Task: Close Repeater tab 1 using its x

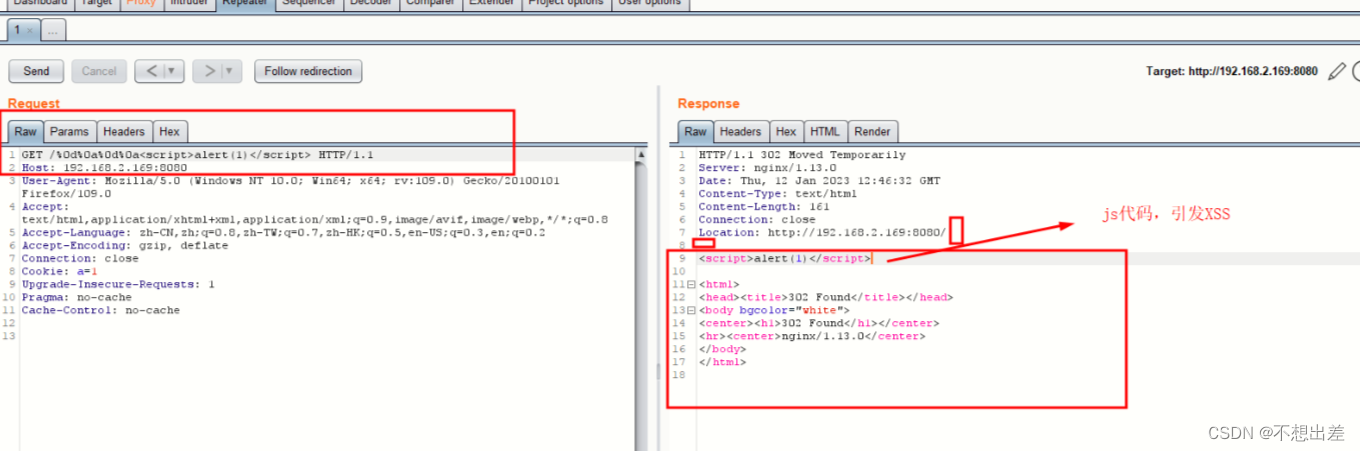Action: [30, 31]
